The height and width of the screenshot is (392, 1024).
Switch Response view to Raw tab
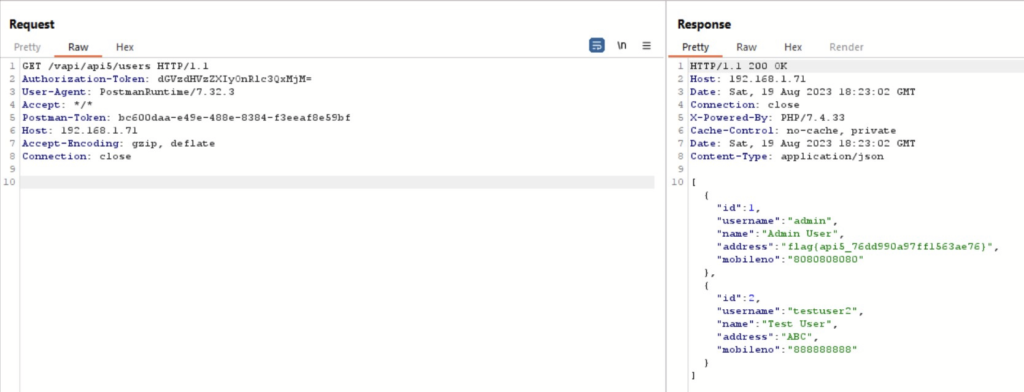[x=746, y=47]
